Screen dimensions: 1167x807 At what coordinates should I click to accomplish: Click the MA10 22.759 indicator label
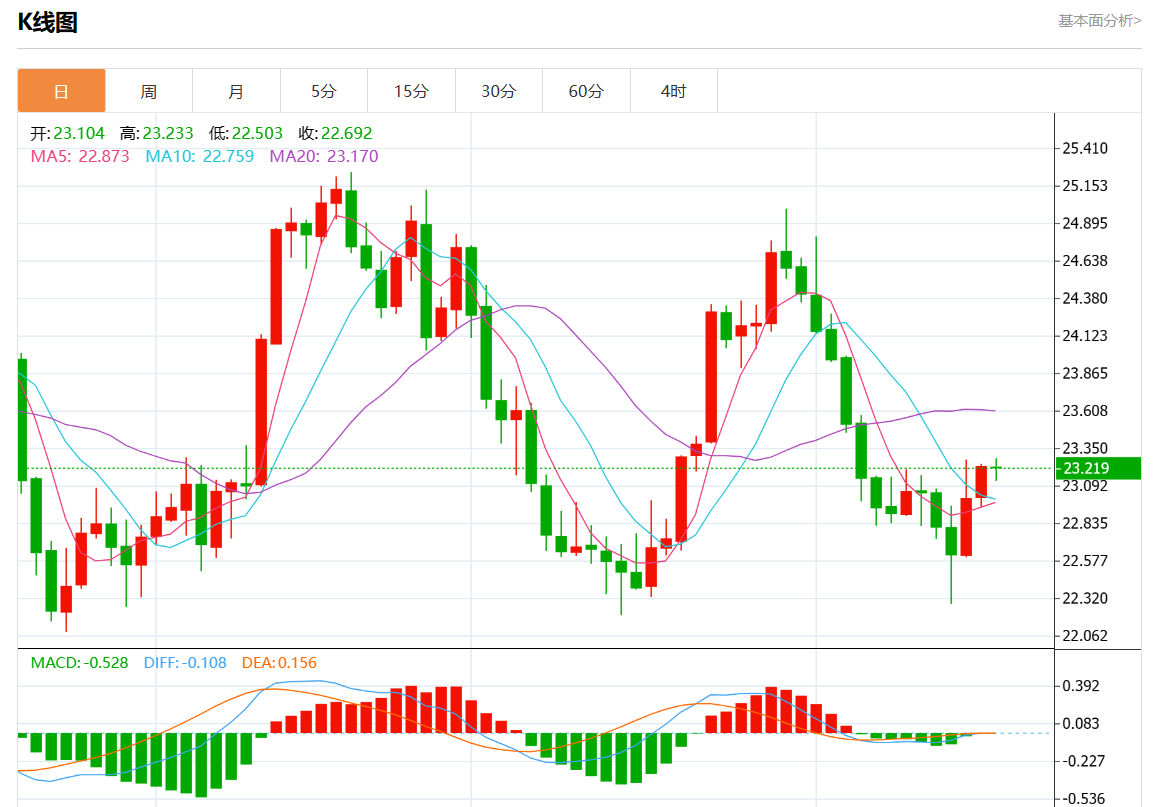click(x=200, y=156)
